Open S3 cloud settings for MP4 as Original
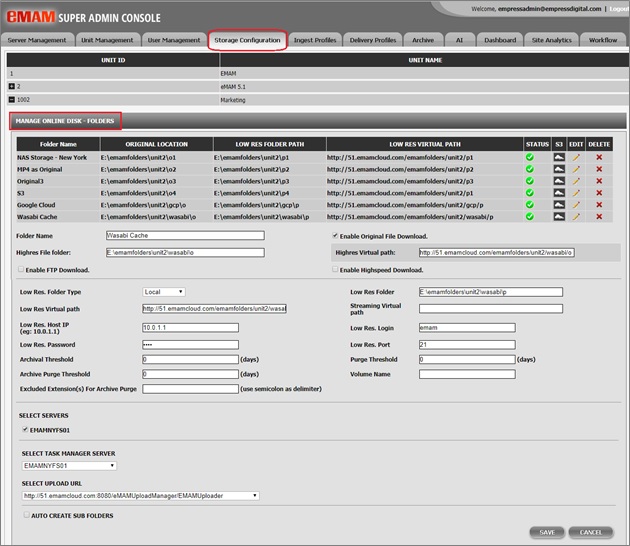630x546 pixels. (559, 169)
